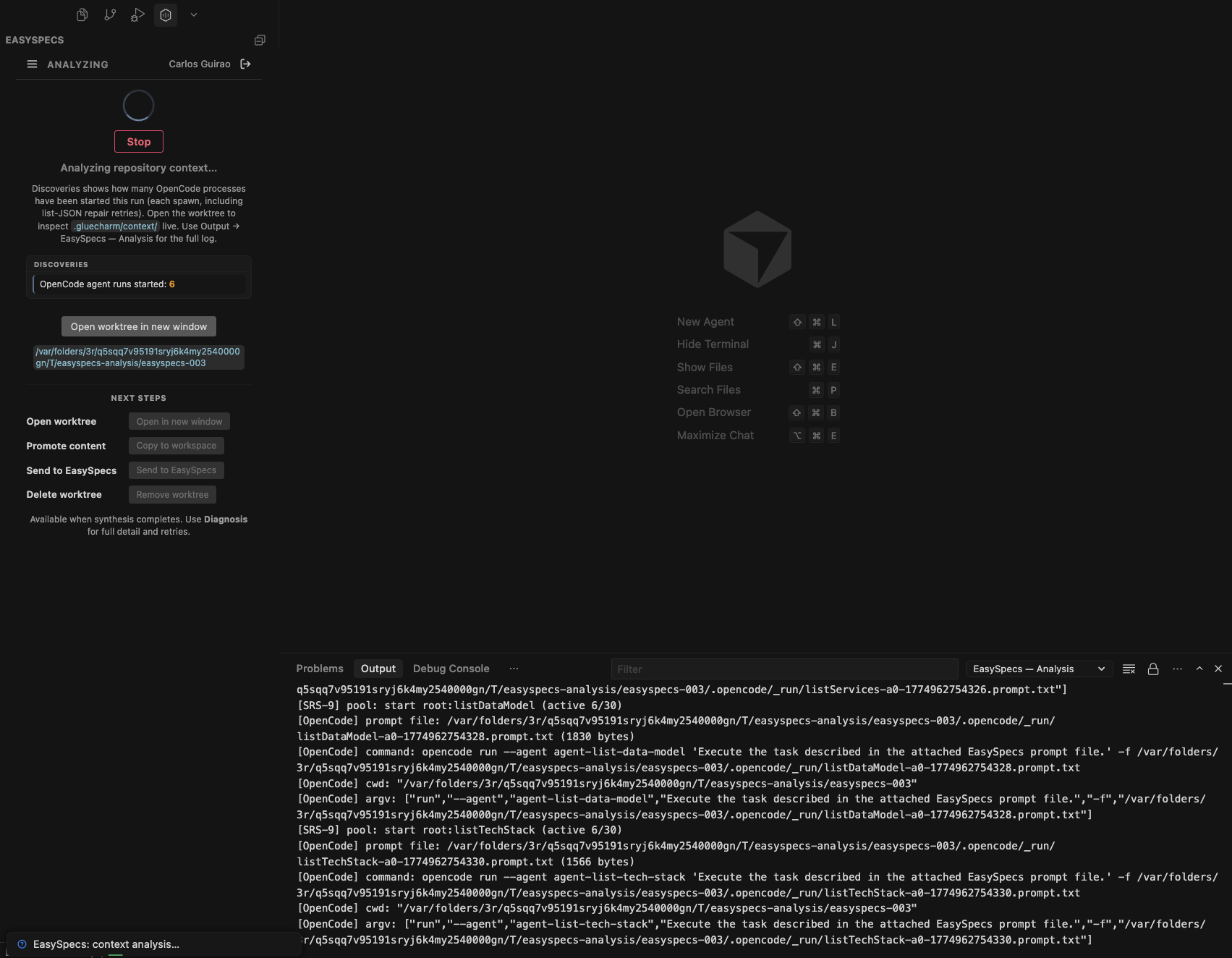Open the EasySpecs — Analysis channel dropdown
1232x958 pixels.
(x=1038, y=669)
